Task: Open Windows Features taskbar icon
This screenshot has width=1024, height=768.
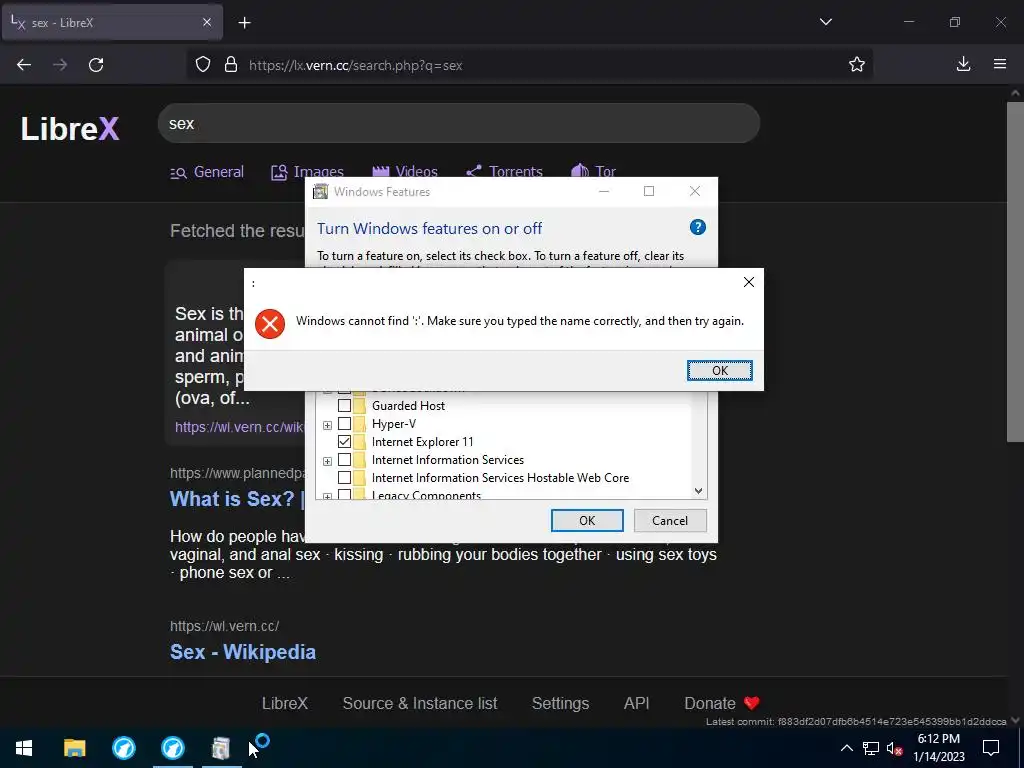Action: 221,748
